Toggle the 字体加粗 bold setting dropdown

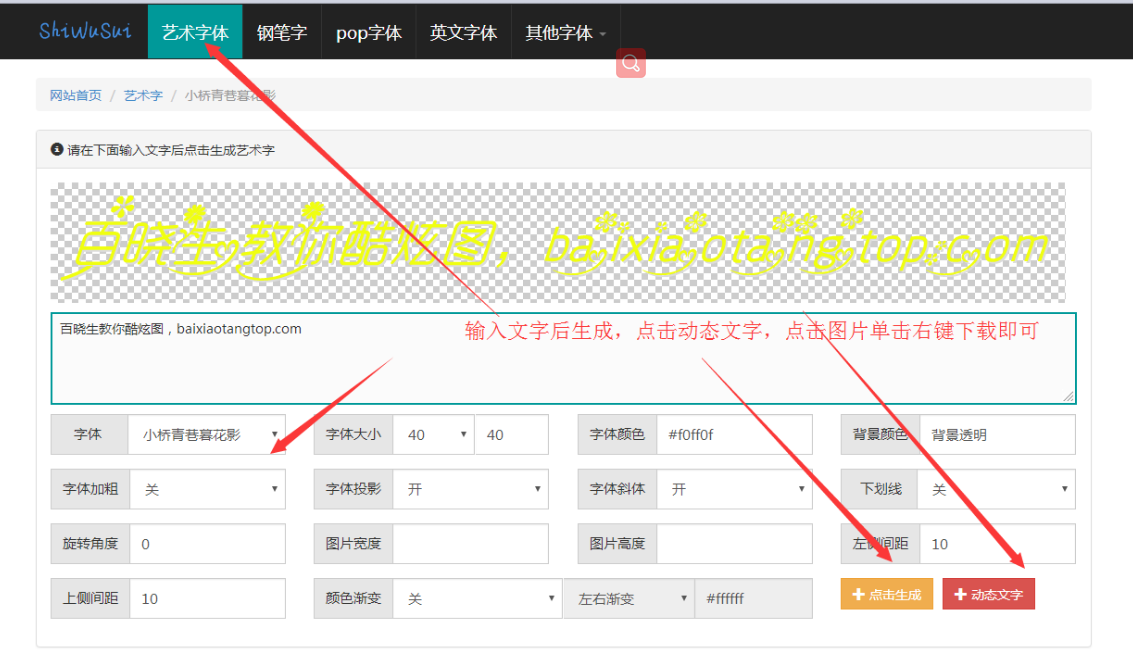coord(207,489)
